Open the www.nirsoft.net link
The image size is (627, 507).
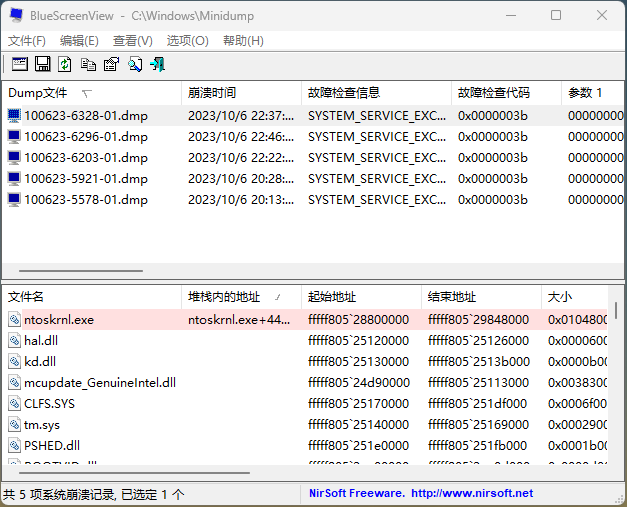point(472,493)
